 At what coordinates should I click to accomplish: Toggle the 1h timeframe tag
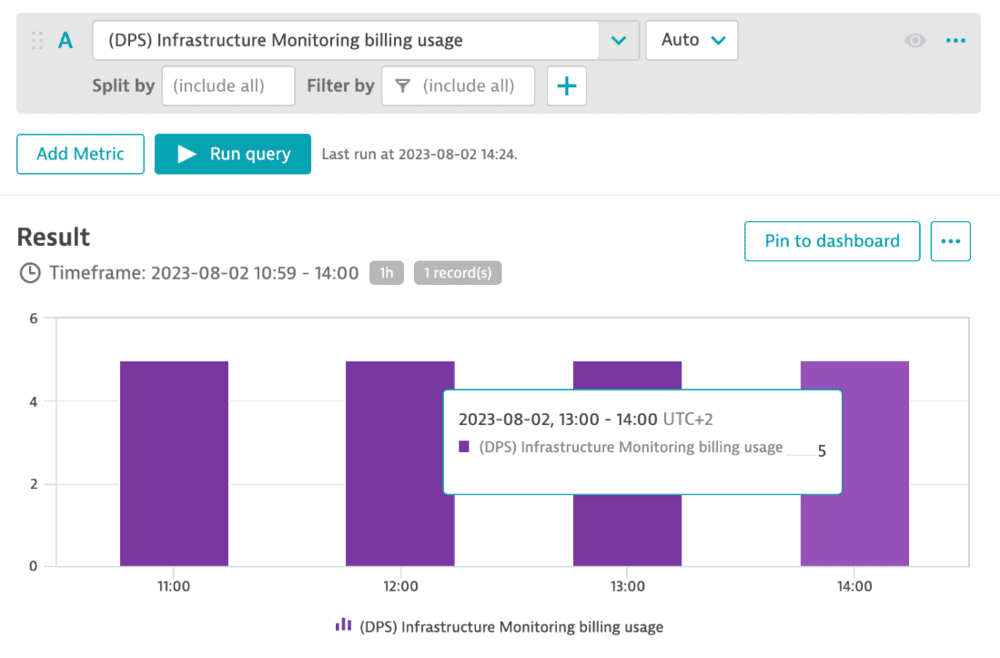pyautogui.click(x=386, y=272)
